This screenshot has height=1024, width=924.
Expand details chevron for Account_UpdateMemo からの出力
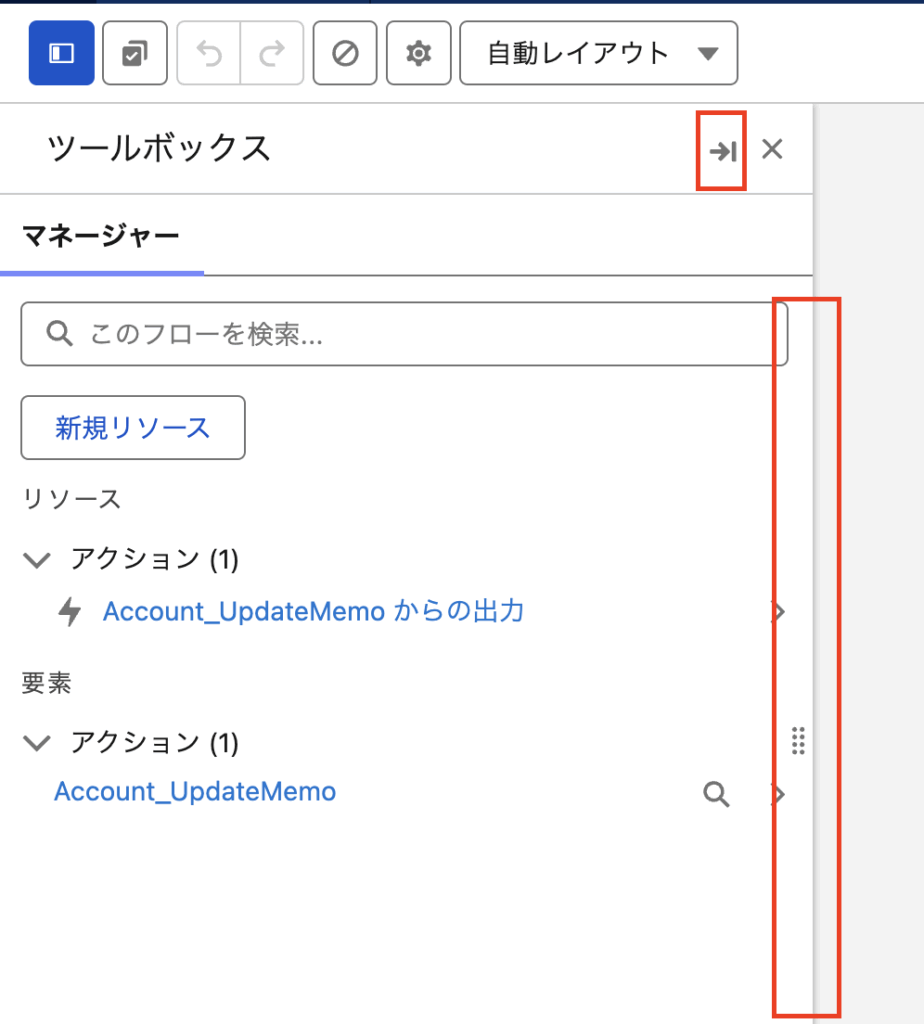pos(779,612)
